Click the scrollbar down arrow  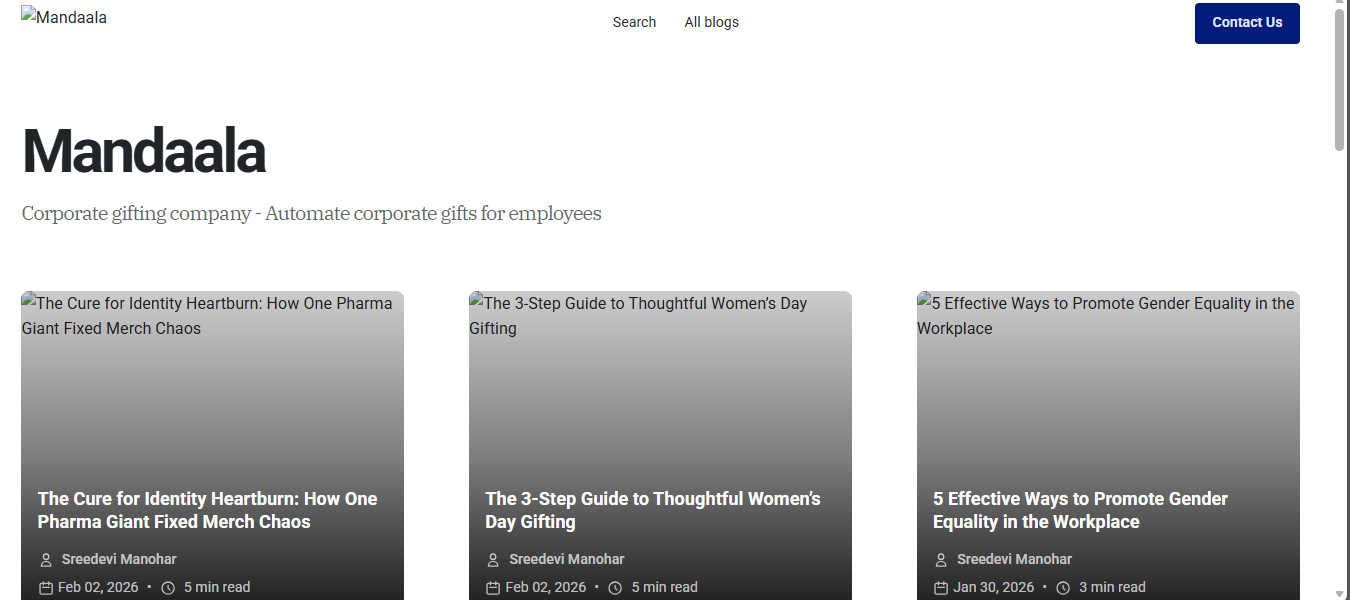1340,594
